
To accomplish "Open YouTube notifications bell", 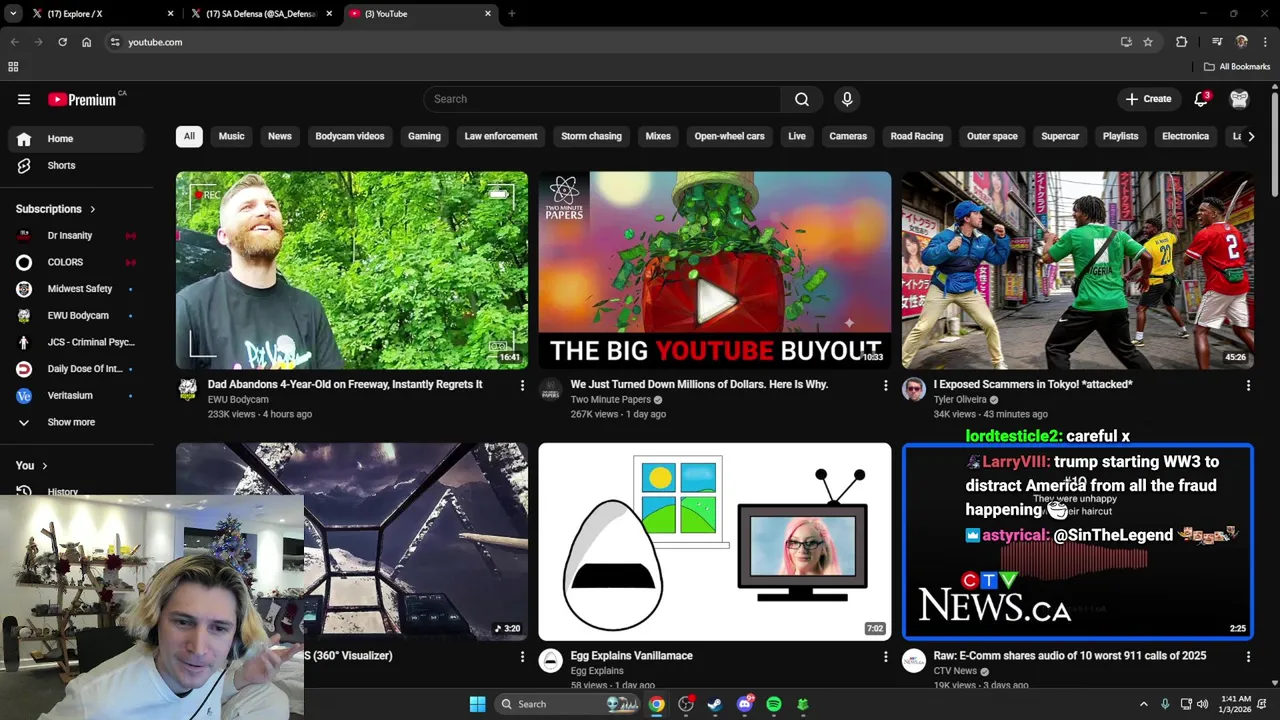I will click(1201, 99).
